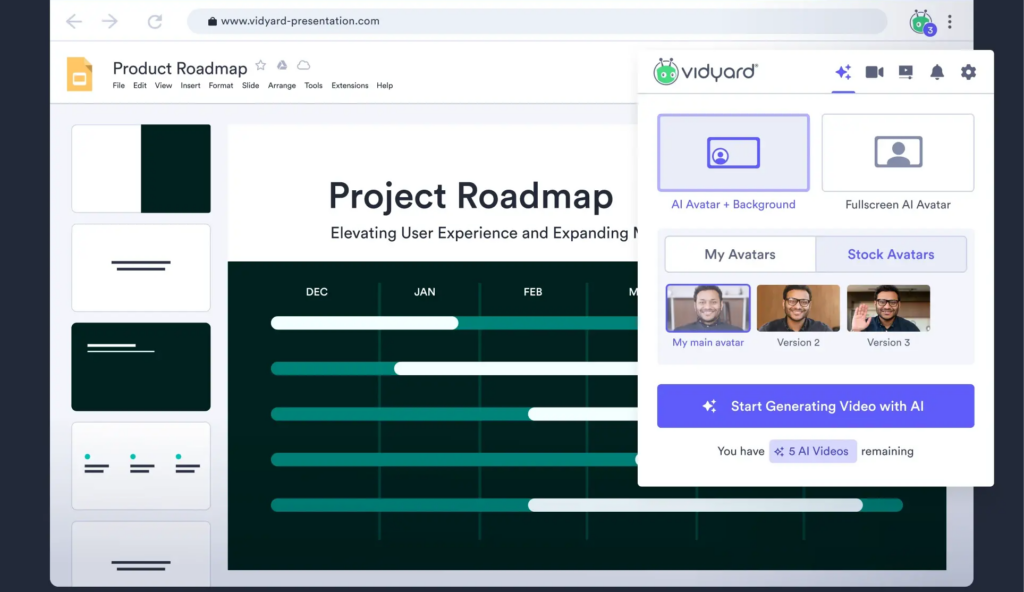The height and width of the screenshot is (592, 1024).
Task: Click the Project Roadmap slide heading
Action: 471,196
